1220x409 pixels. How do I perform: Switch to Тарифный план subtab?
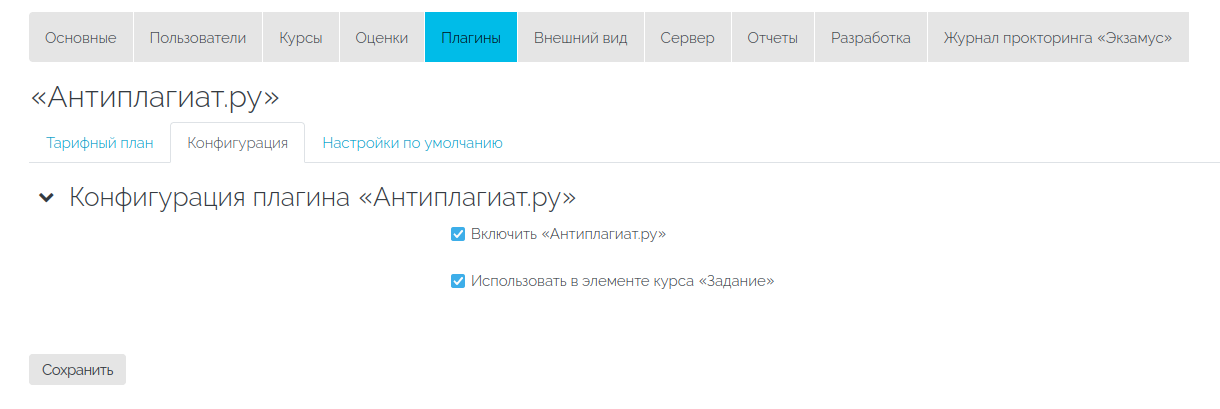[x=100, y=143]
